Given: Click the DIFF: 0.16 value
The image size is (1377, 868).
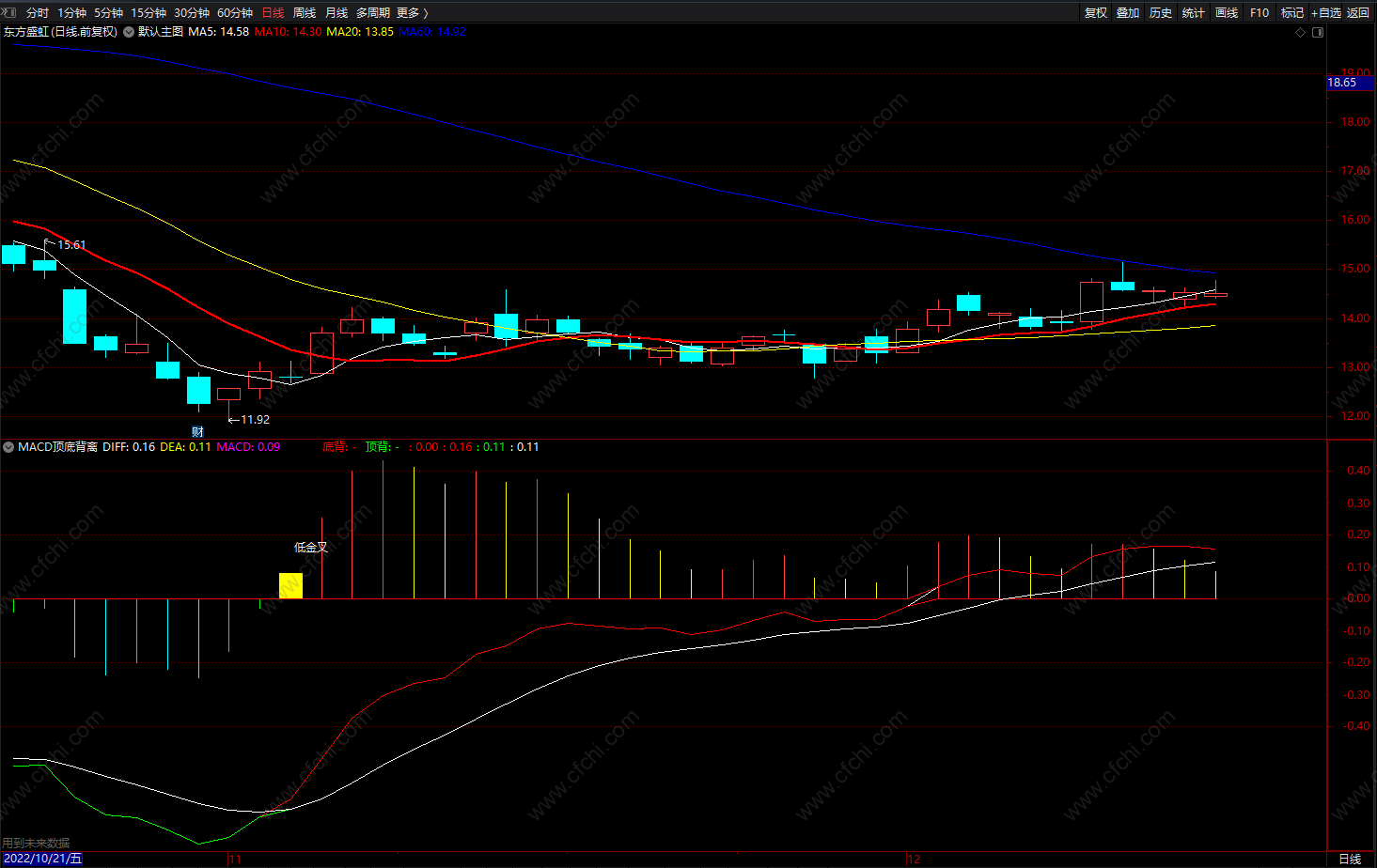Looking at the screenshot, I should [x=129, y=447].
